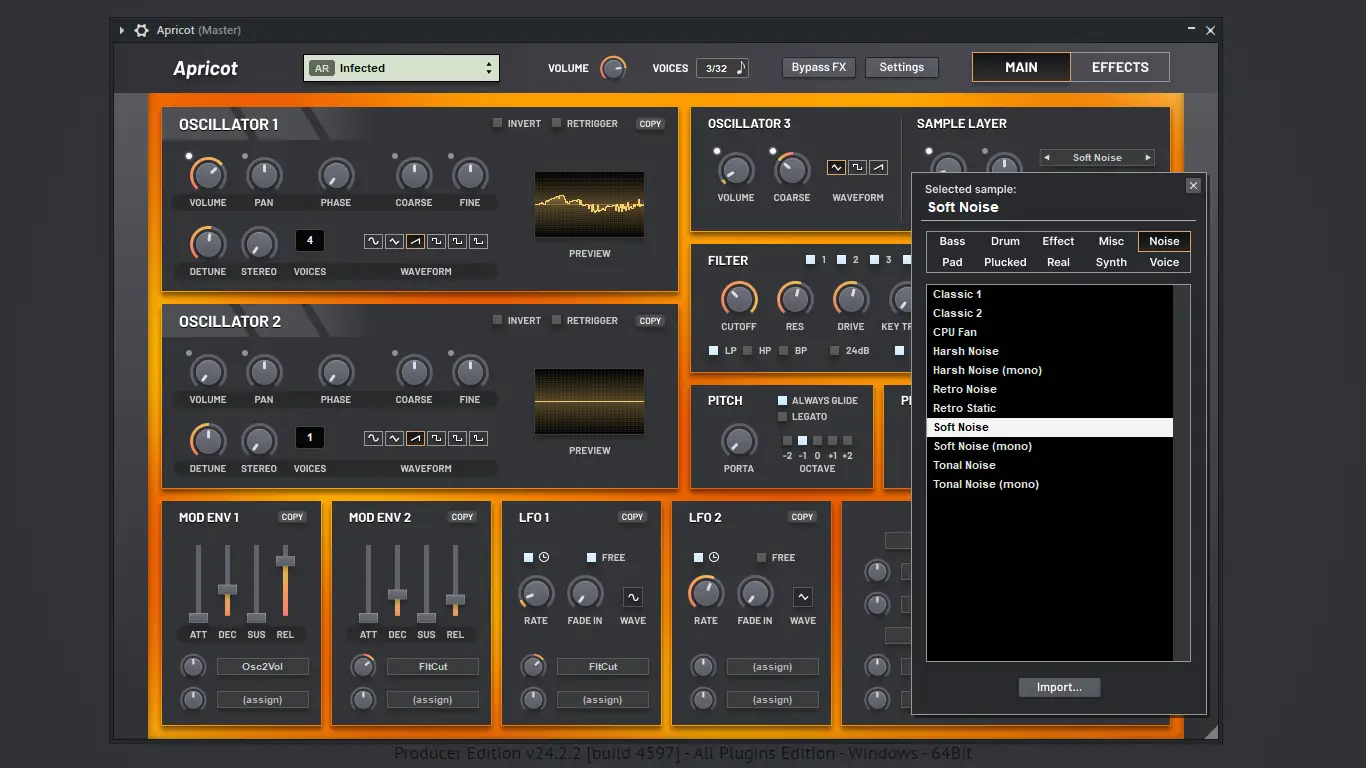Toggle the LP filter type checkbox
Viewport: 1366px width, 768px height.
[713, 351]
